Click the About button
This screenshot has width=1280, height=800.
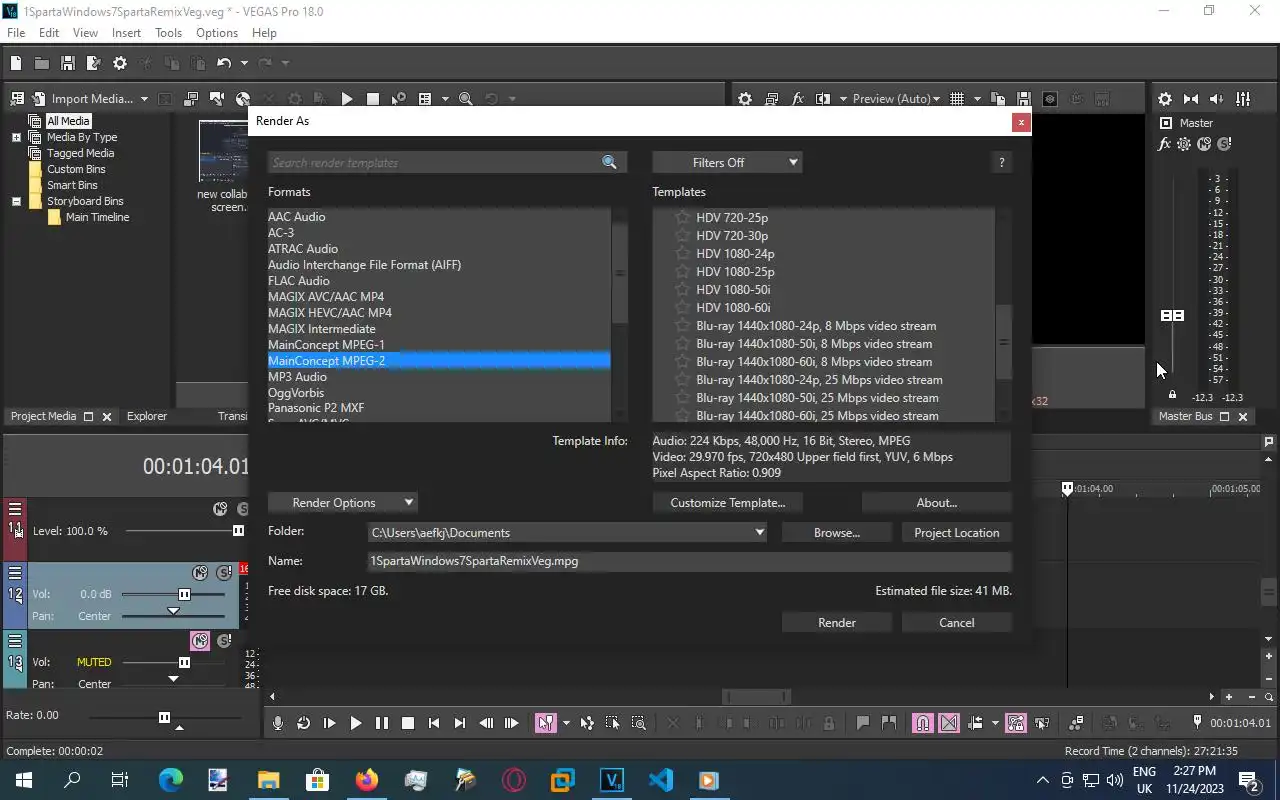tap(937, 502)
